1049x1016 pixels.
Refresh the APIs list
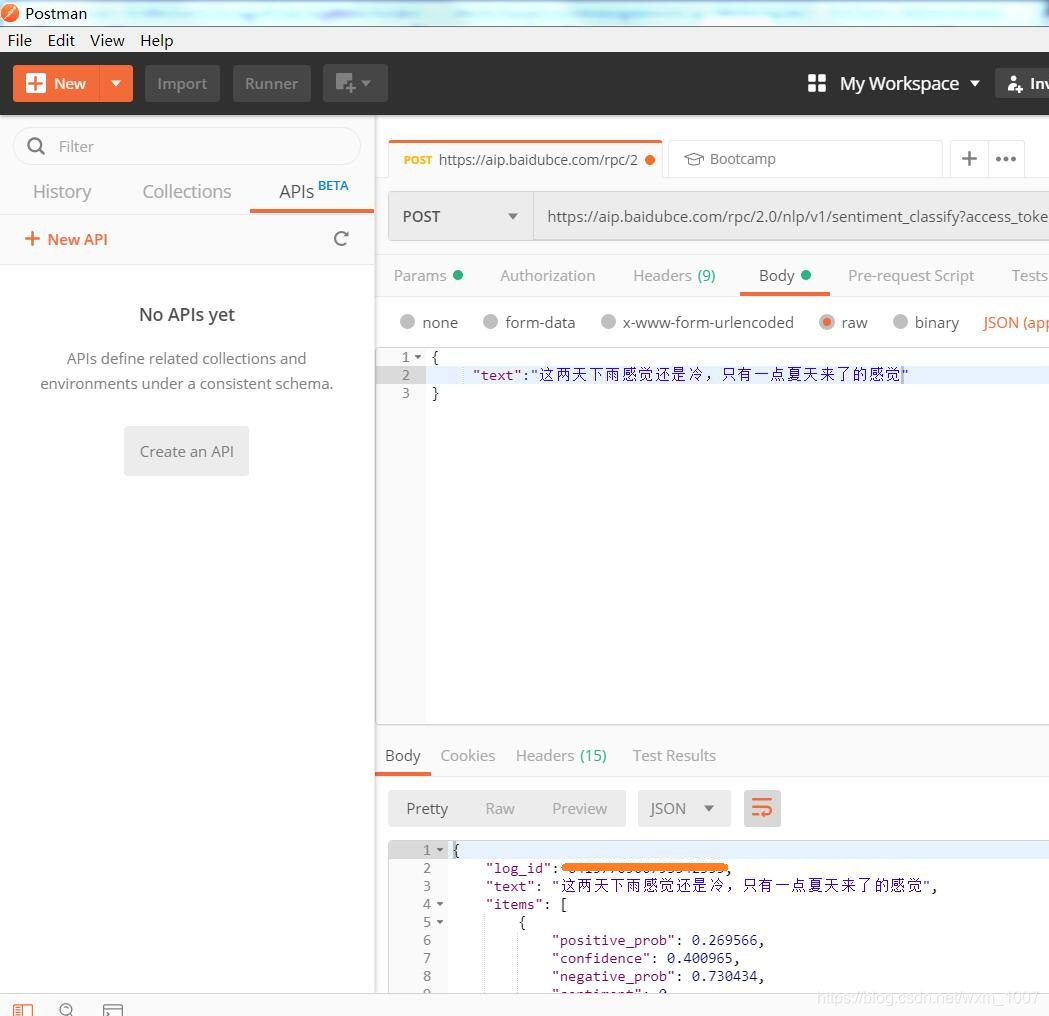[341, 239]
